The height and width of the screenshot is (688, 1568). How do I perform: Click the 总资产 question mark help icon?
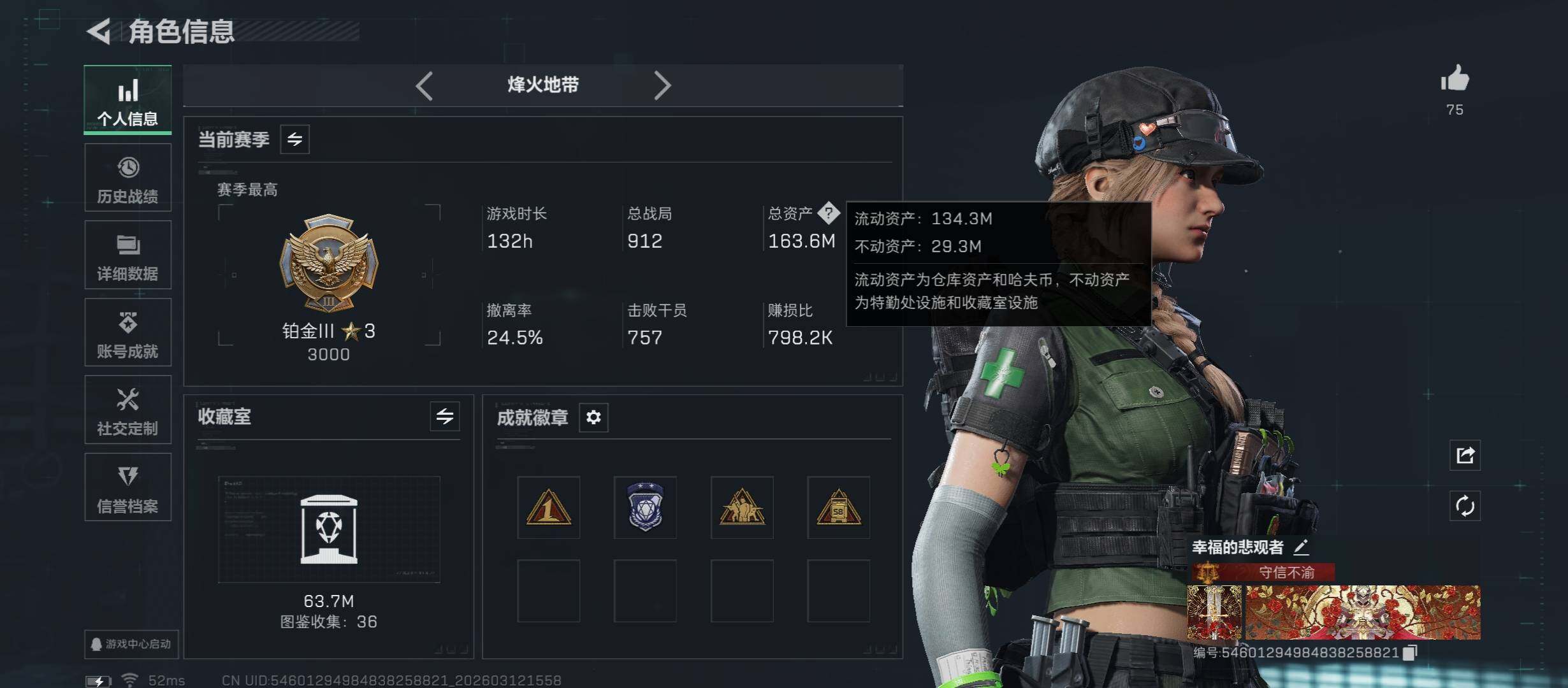click(x=829, y=213)
